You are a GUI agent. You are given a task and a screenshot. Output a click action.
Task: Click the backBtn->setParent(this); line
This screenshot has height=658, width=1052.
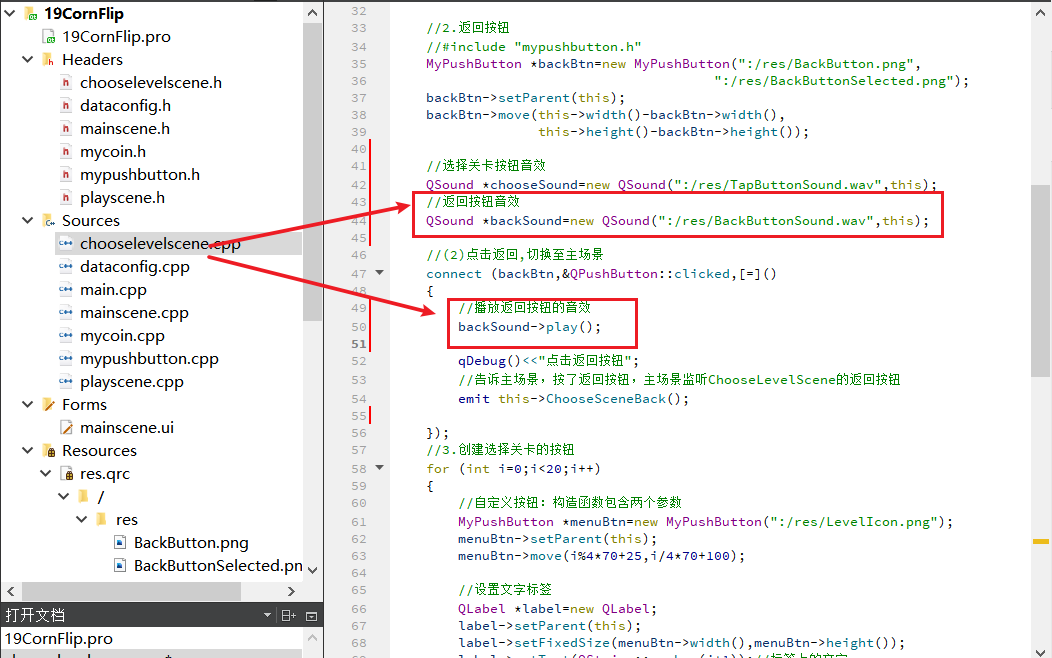coord(525,98)
